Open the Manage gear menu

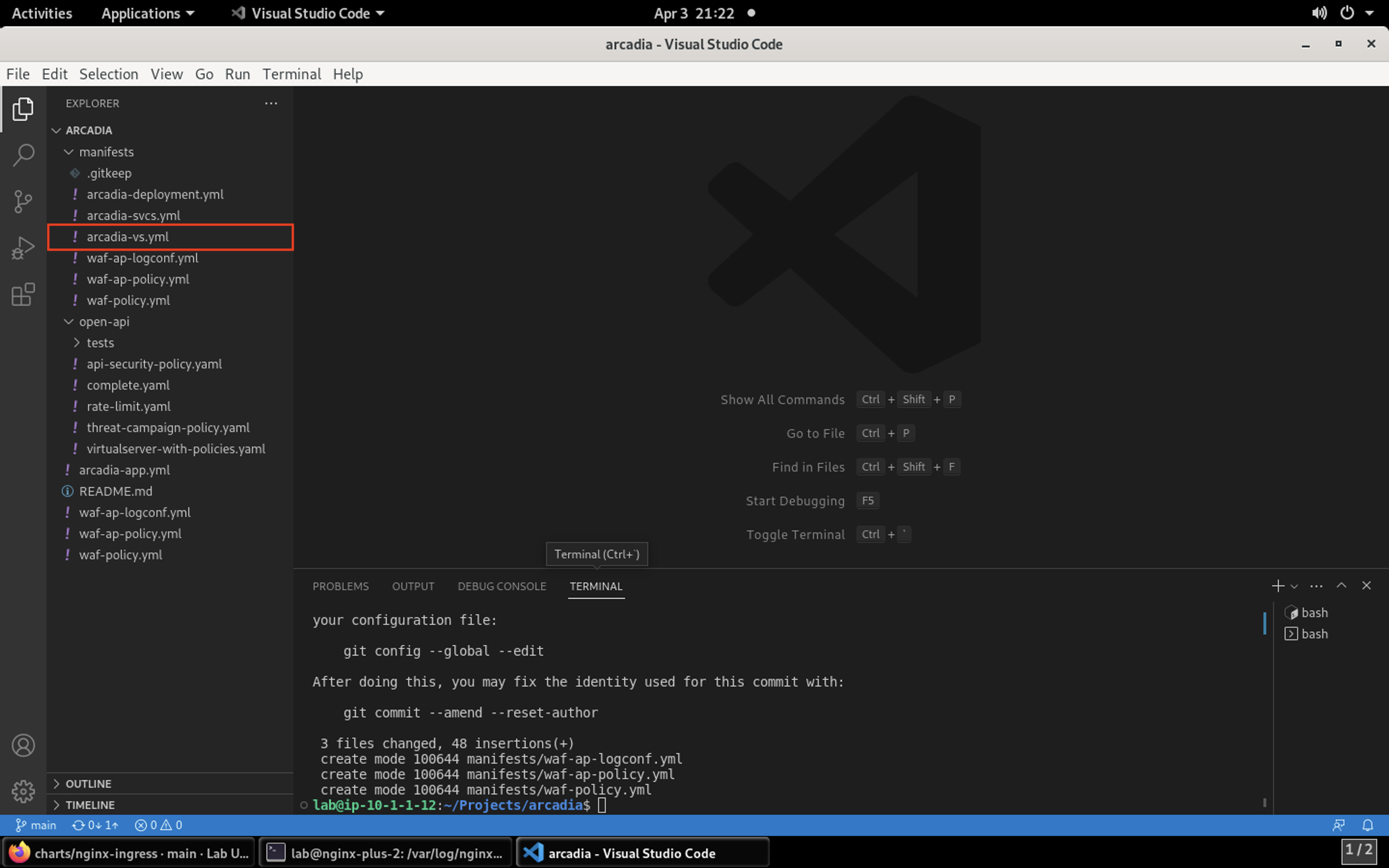pyautogui.click(x=23, y=792)
